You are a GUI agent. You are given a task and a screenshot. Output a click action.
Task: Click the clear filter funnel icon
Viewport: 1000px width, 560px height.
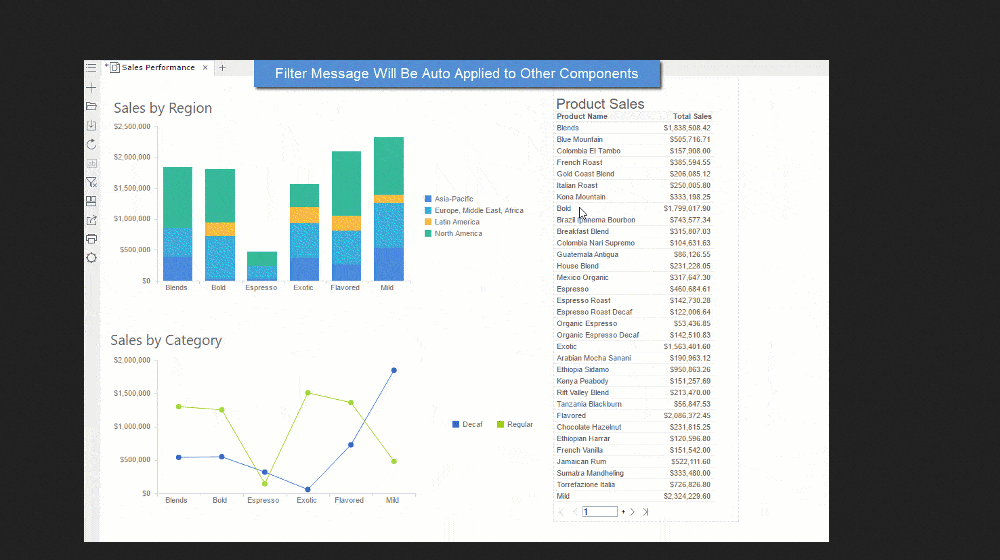91,182
